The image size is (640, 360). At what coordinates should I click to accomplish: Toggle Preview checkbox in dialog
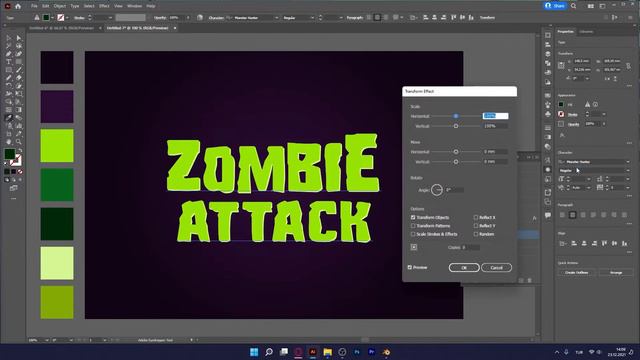click(410, 267)
